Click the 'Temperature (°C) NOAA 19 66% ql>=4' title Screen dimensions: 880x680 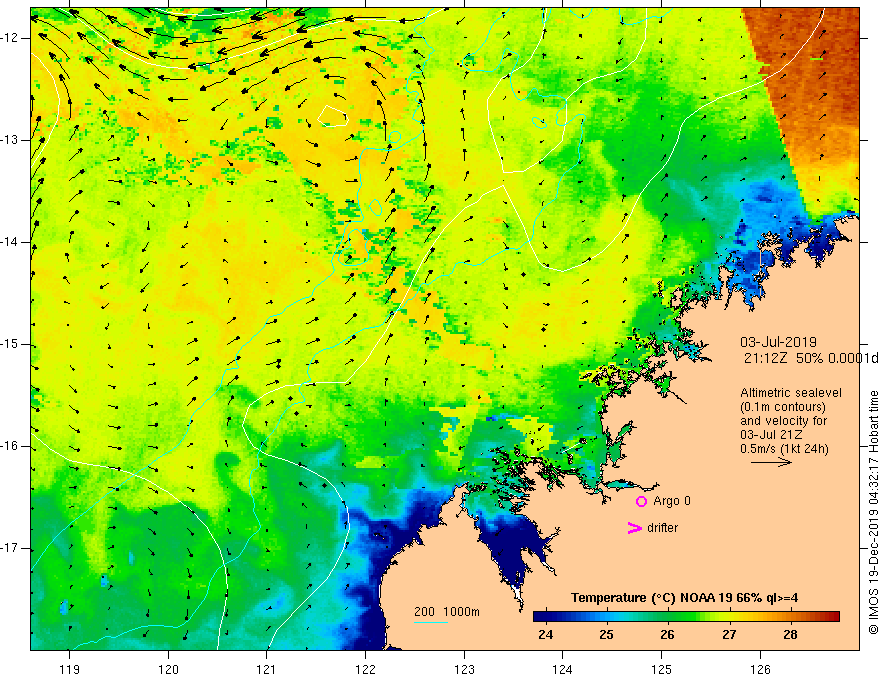[684, 598]
